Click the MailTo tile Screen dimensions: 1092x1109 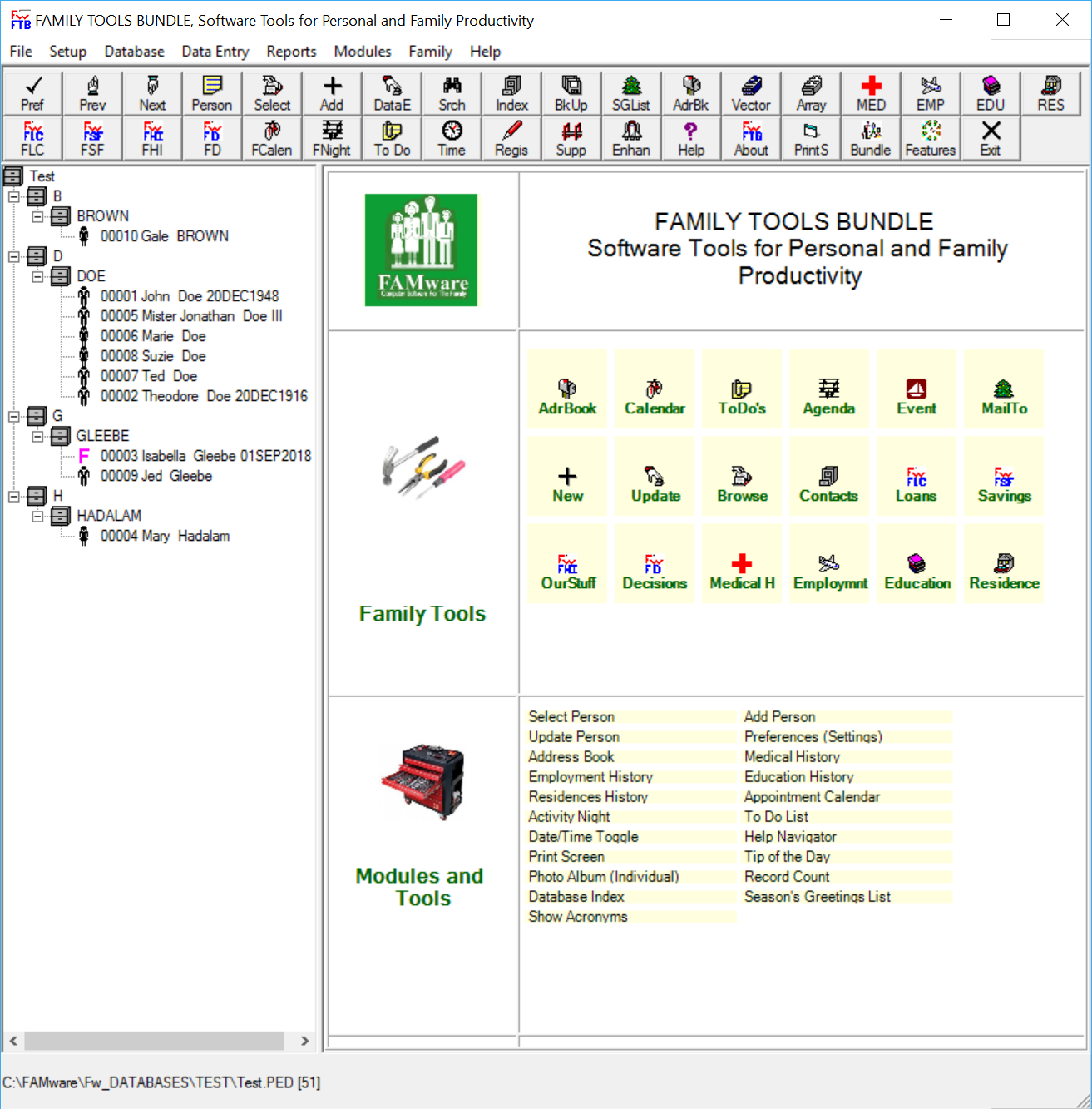coord(1004,389)
